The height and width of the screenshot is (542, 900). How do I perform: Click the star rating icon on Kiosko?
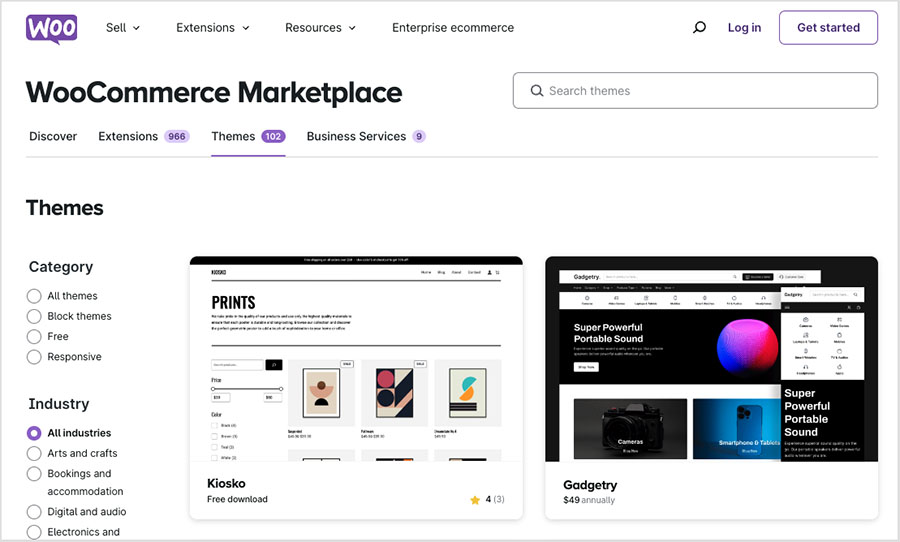click(475, 500)
